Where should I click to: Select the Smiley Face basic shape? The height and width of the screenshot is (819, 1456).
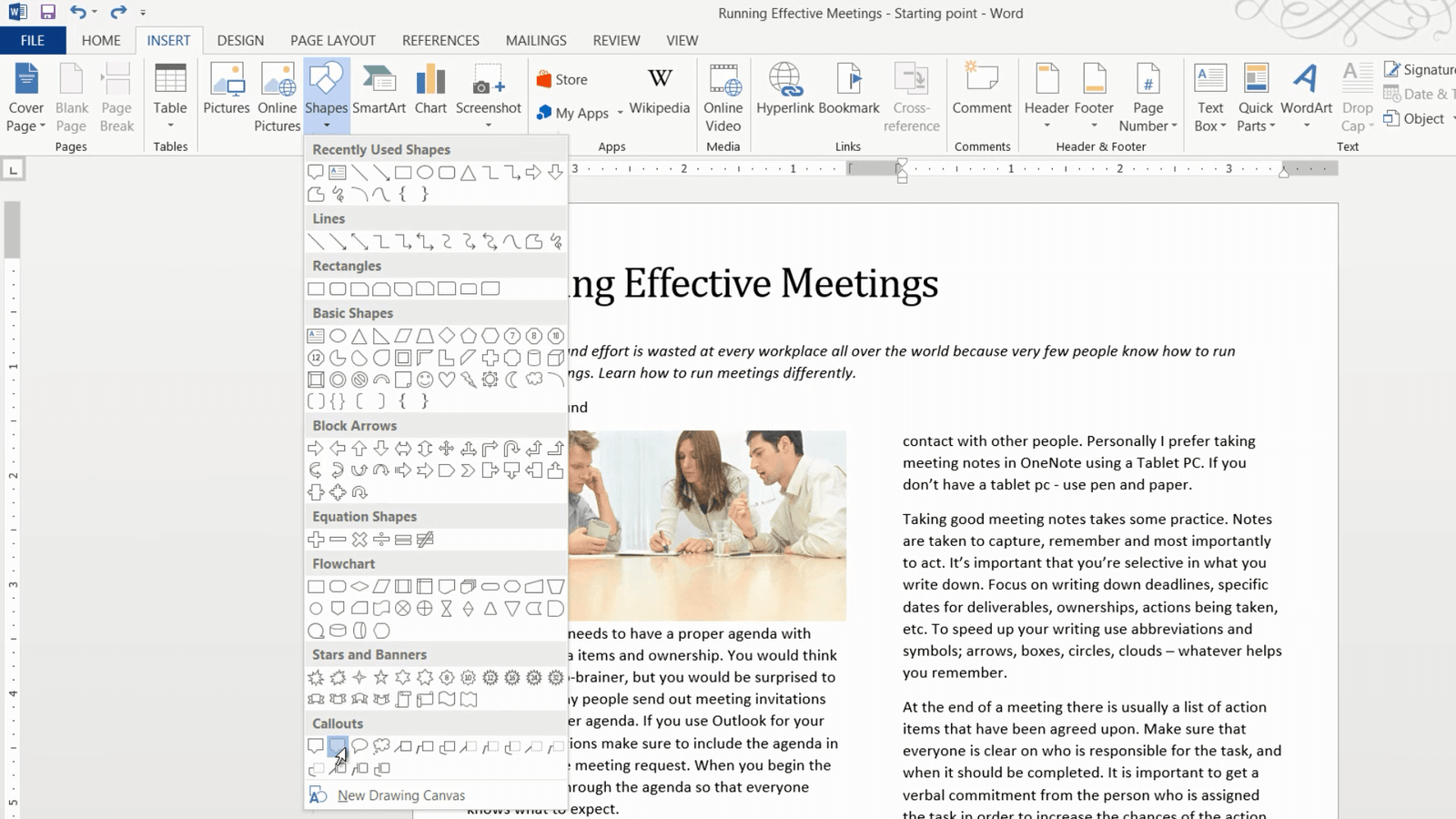424,379
